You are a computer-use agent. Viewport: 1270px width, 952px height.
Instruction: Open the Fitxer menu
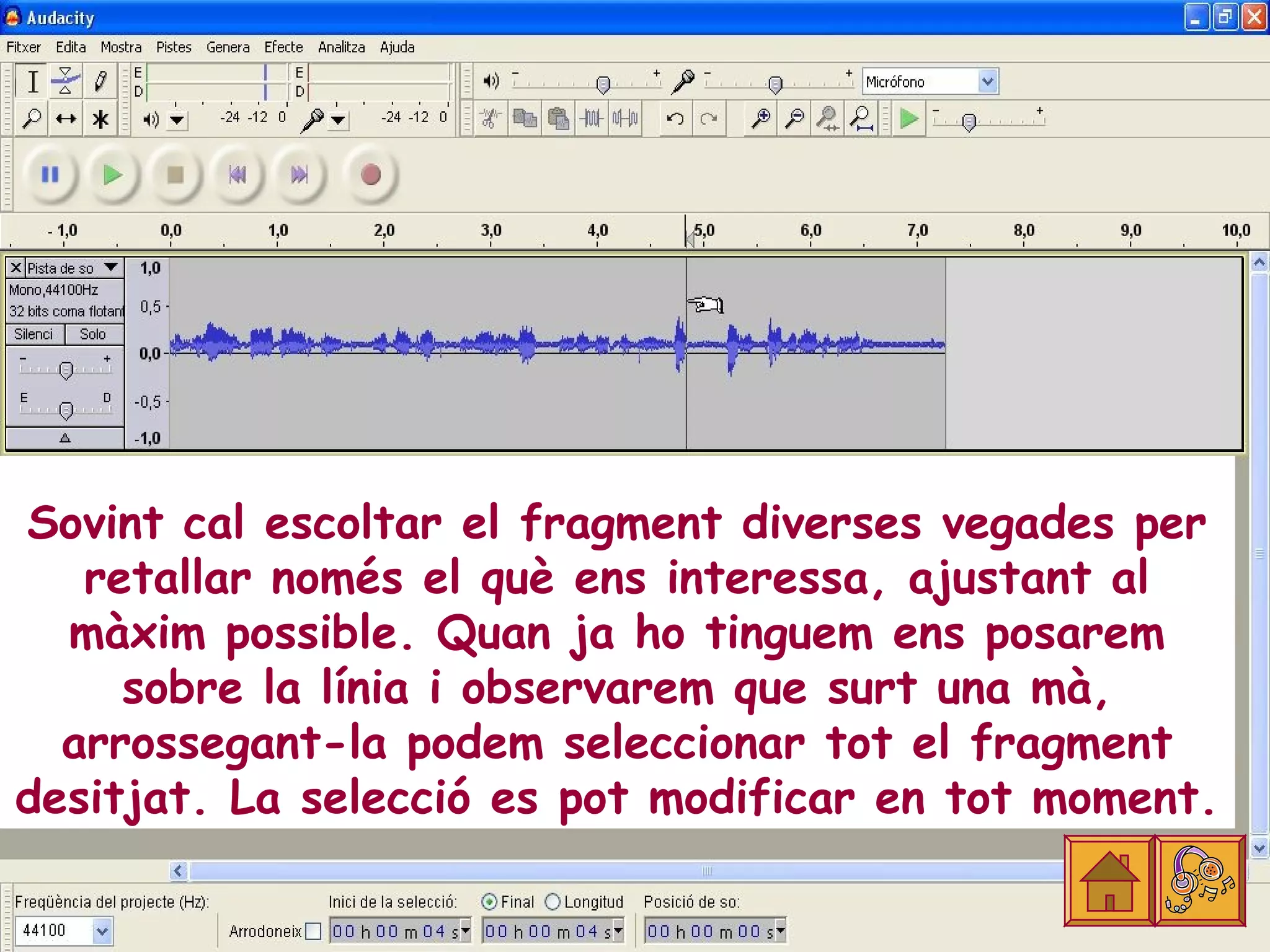pyautogui.click(x=24, y=47)
